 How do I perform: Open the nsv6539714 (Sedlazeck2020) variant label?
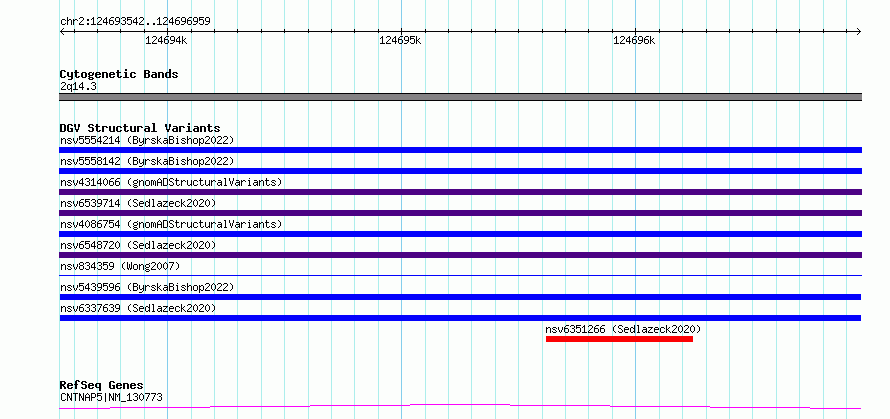[138, 203]
